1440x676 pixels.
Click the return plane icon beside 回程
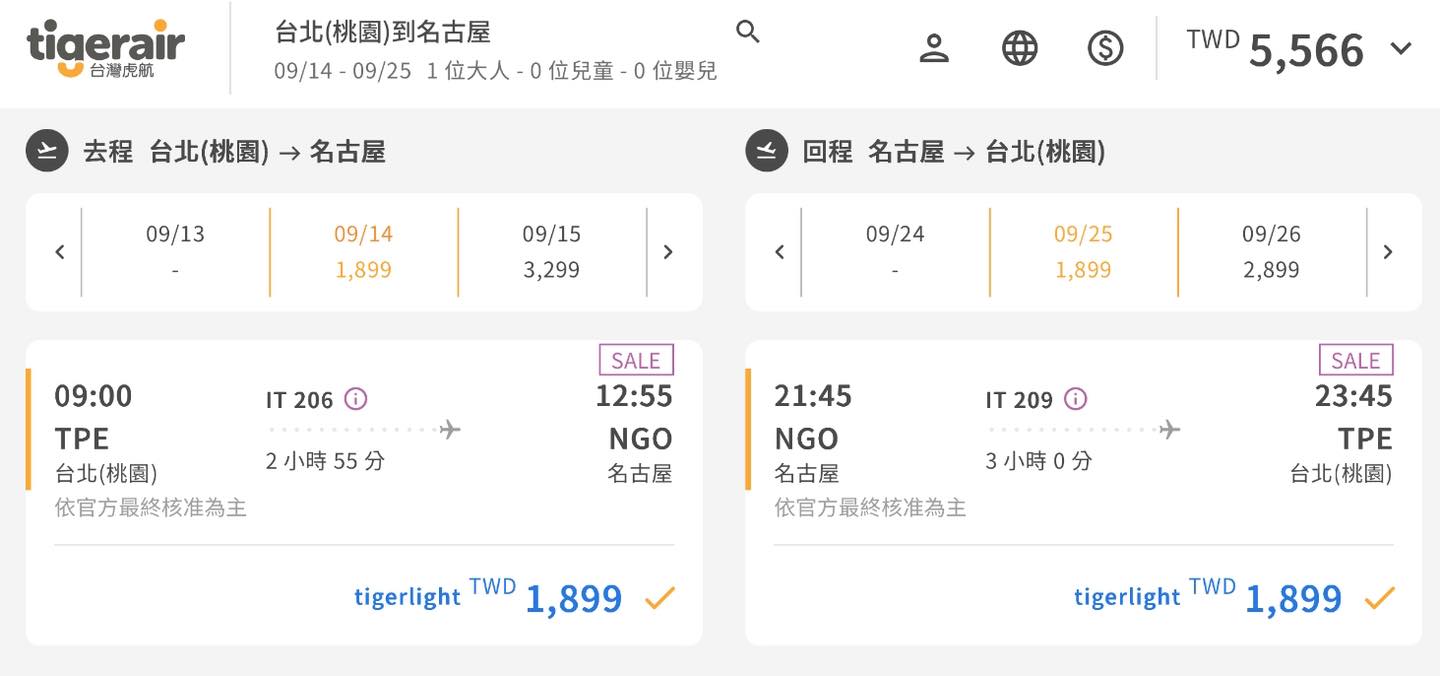[766, 151]
